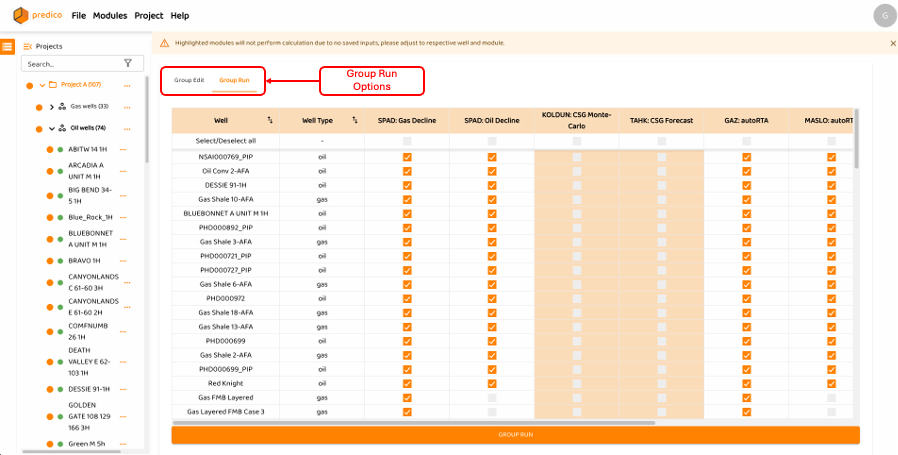Switch to the Group Edit tab
The height and width of the screenshot is (455, 898).
click(x=189, y=80)
